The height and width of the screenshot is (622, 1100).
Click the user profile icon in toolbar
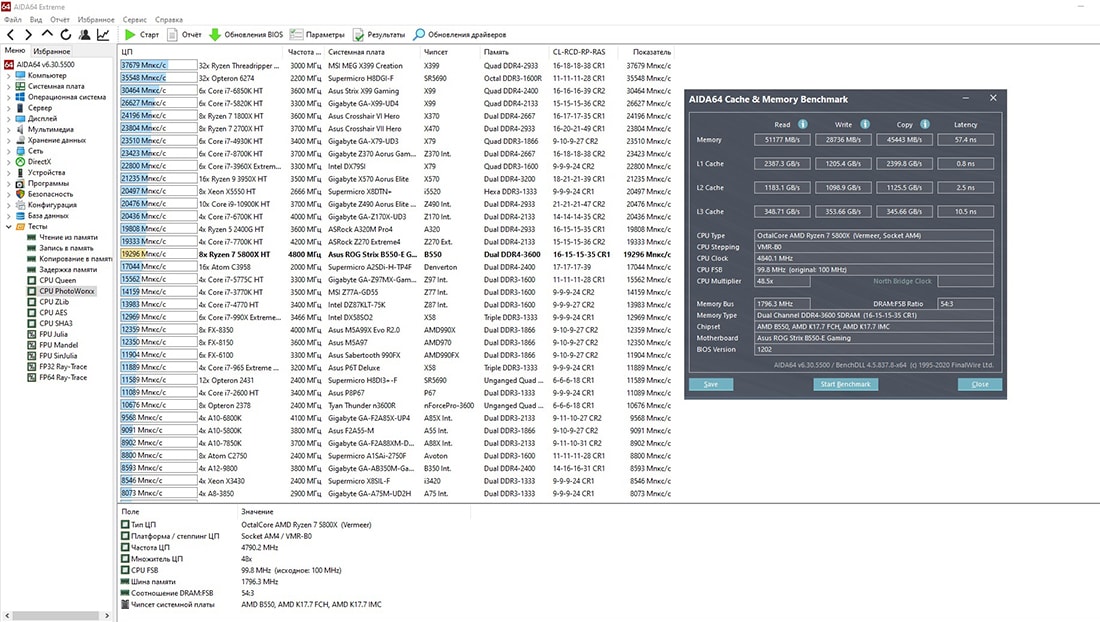(84, 34)
